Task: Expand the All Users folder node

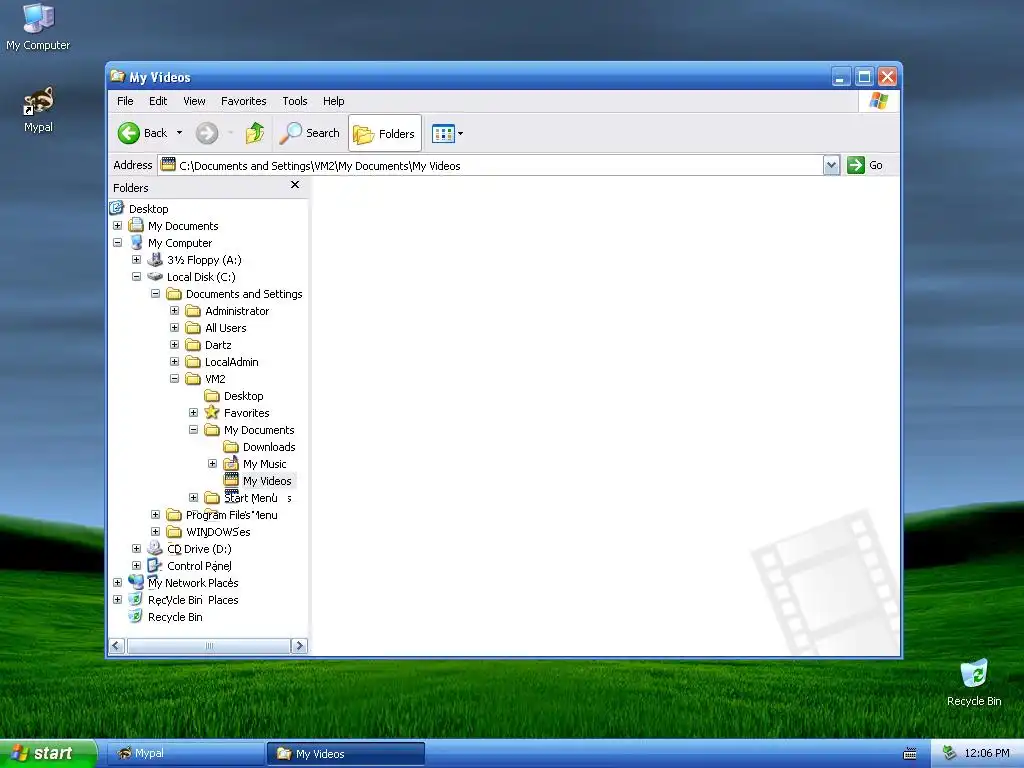Action: coord(174,327)
